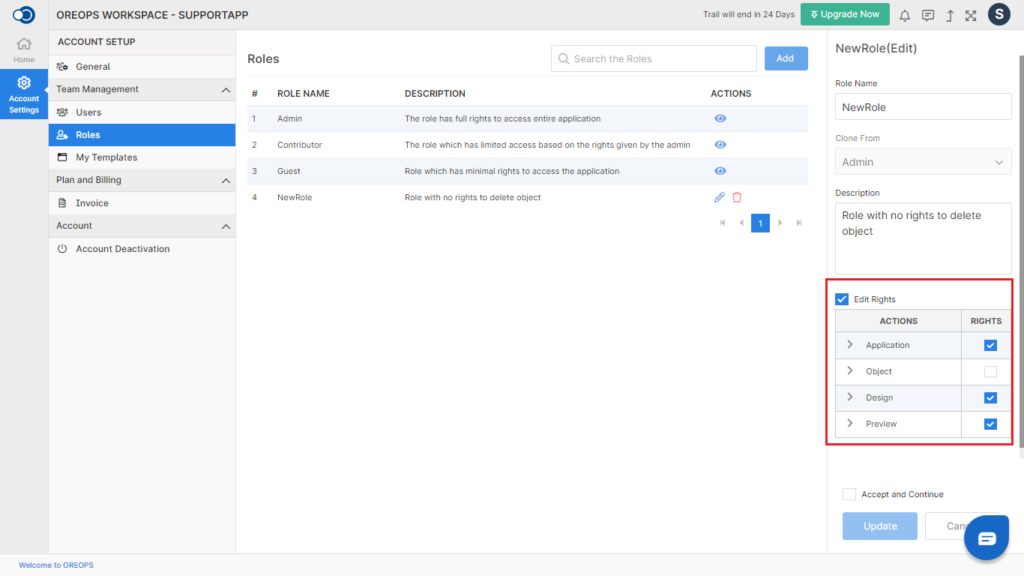This screenshot has height=576, width=1024.
Task: Click the Admin role name cell
Action: coord(289,119)
